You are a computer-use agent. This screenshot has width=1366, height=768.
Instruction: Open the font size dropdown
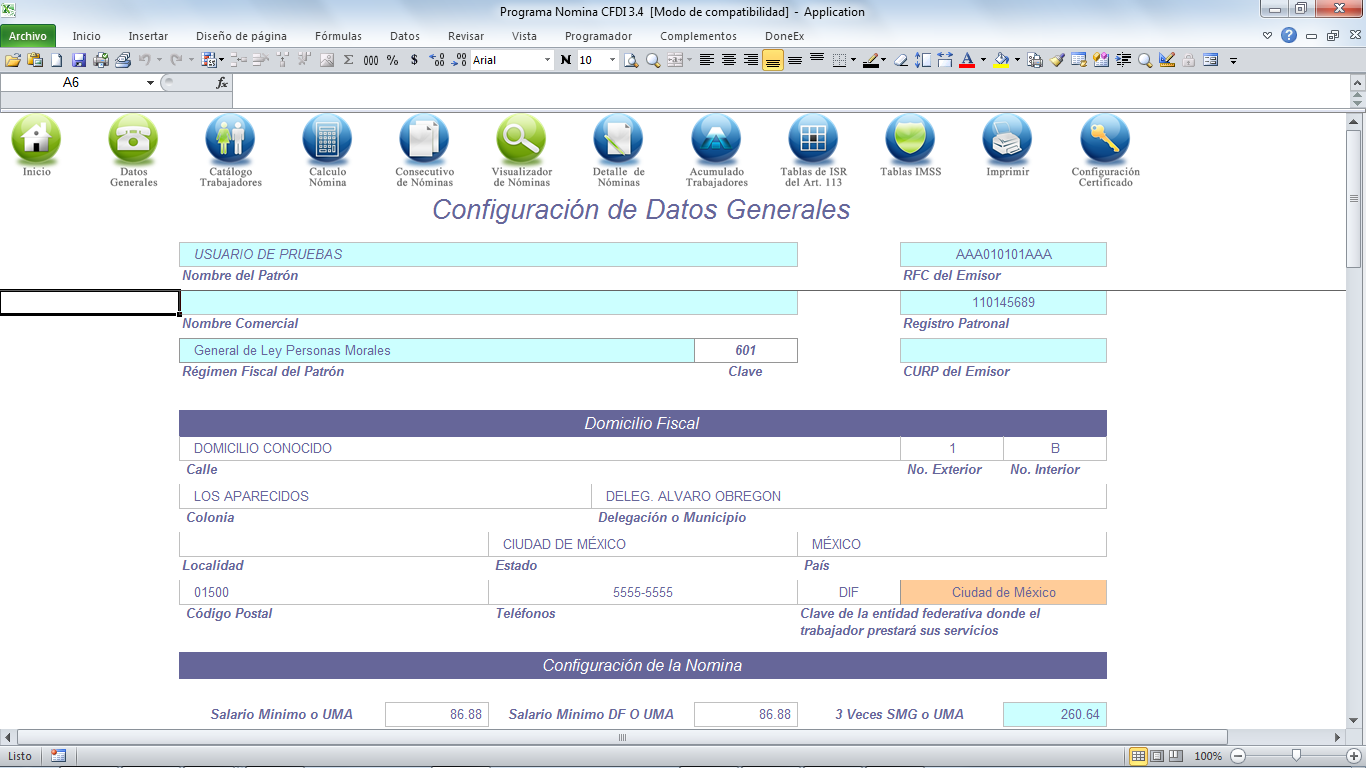click(612, 60)
